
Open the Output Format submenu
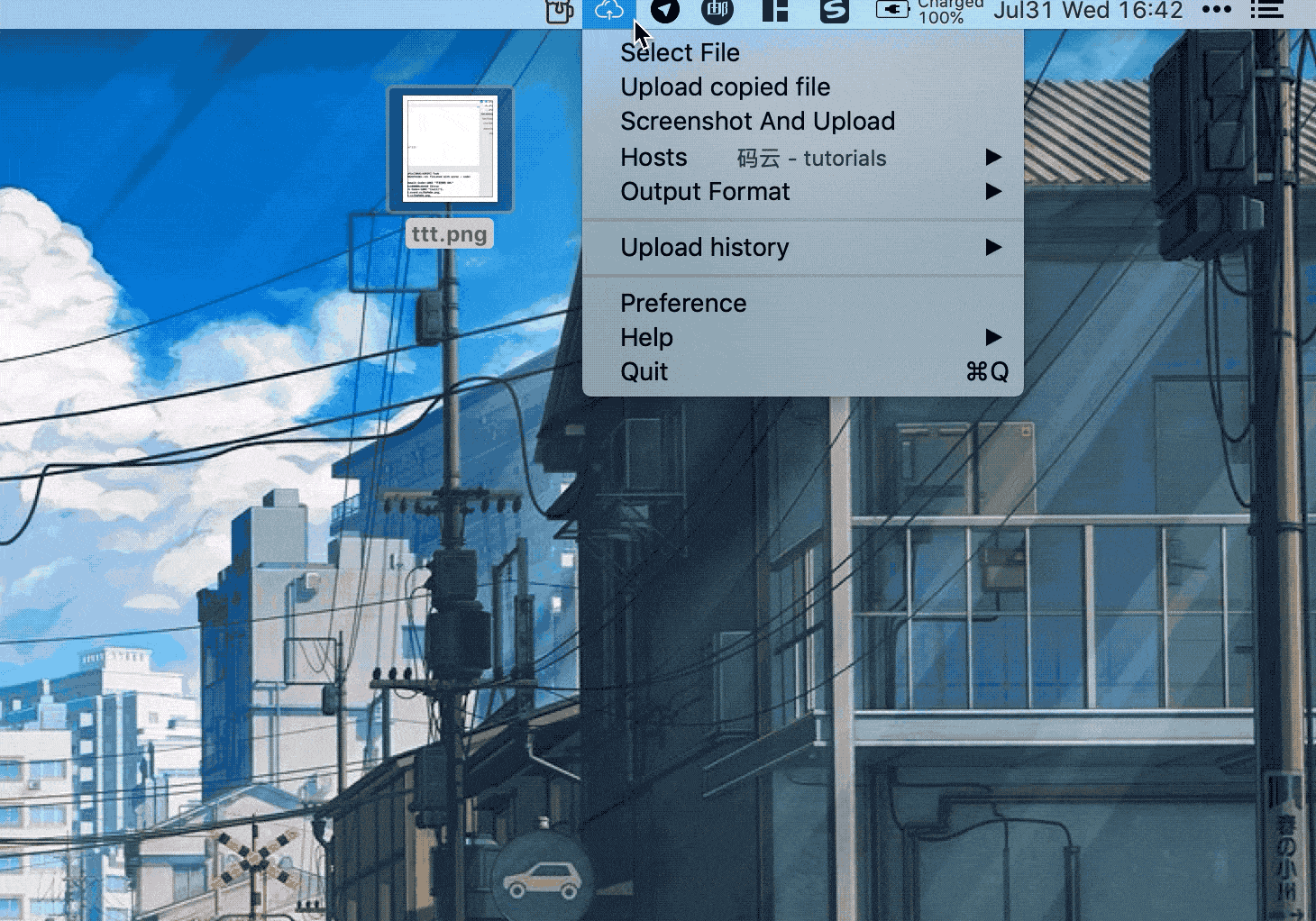click(803, 191)
